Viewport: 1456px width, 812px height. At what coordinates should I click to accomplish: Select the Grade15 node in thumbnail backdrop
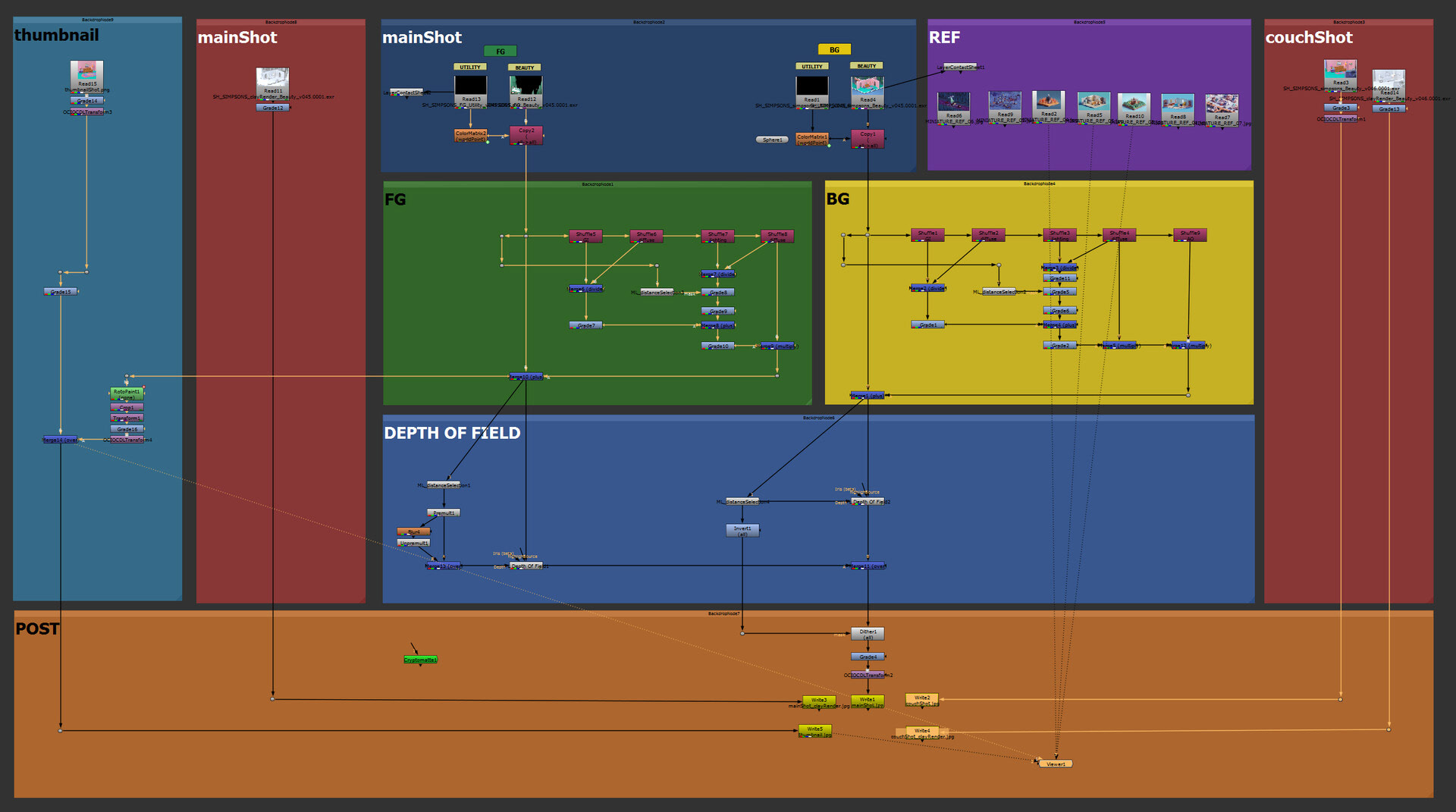coord(61,291)
